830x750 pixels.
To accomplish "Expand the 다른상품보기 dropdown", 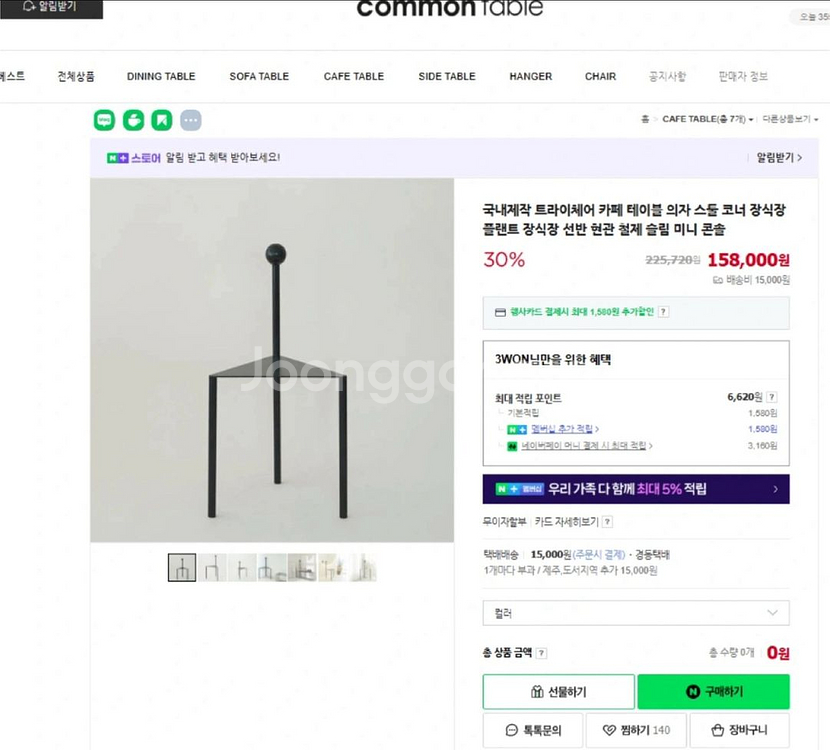I will coord(789,119).
